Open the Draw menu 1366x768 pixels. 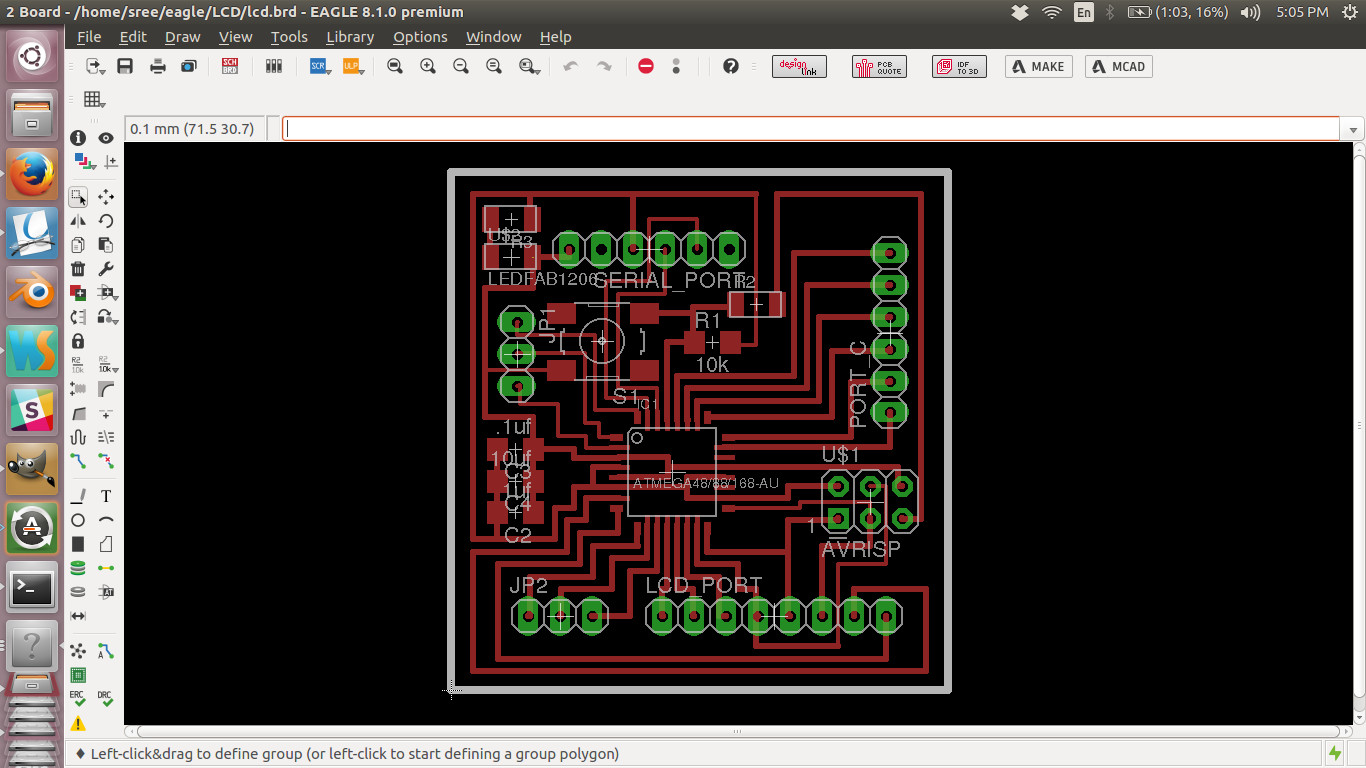183,37
